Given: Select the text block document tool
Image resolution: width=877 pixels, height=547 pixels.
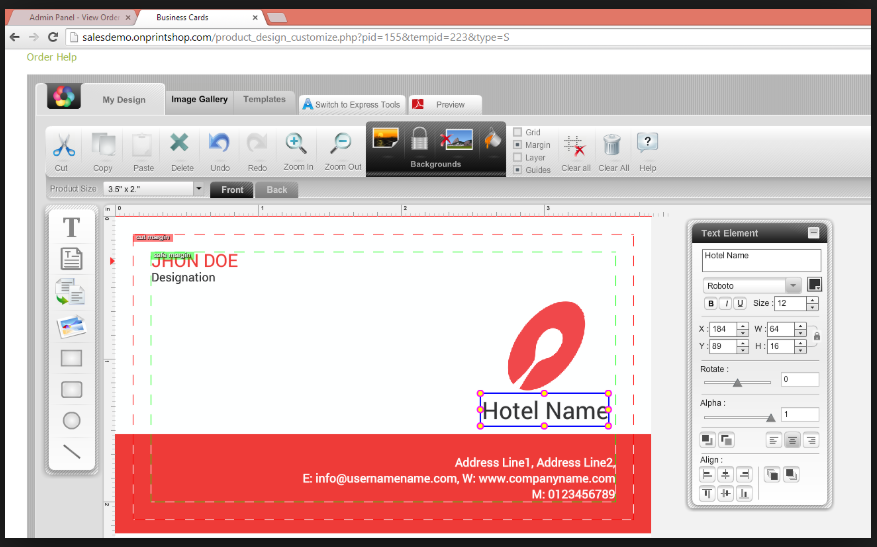Looking at the screenshot, I should coord(71,259).
